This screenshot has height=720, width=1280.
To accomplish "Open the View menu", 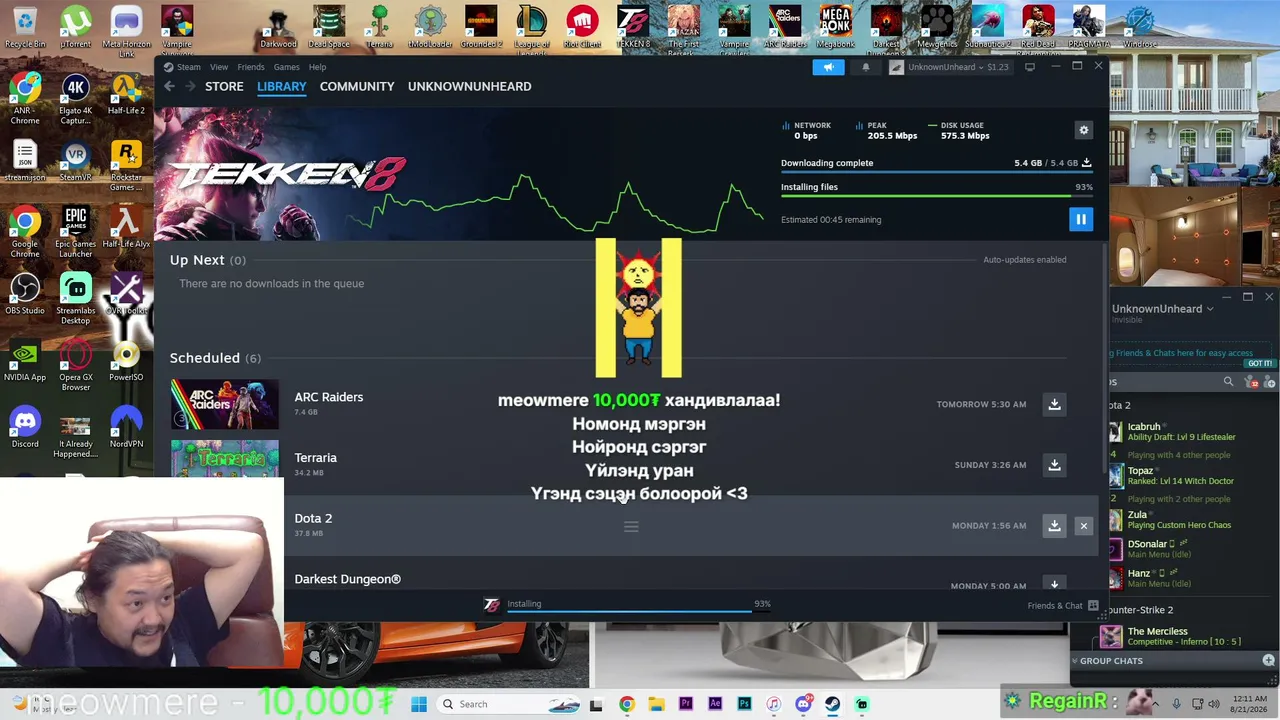I will [x=219, y=67].
